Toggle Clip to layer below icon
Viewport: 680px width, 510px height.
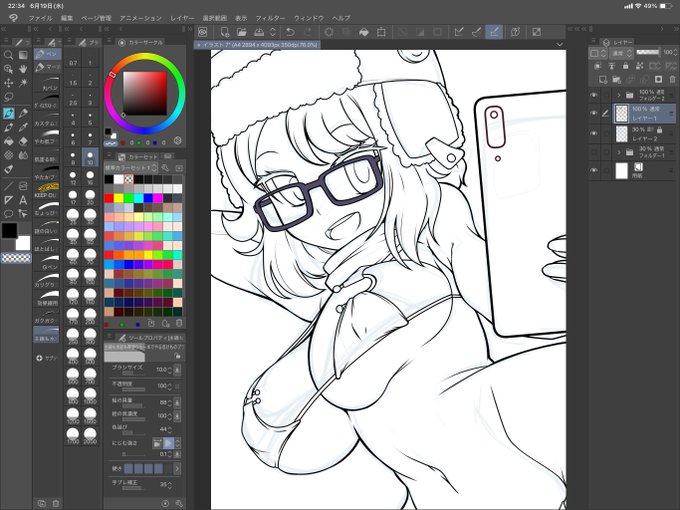point(598,66)
